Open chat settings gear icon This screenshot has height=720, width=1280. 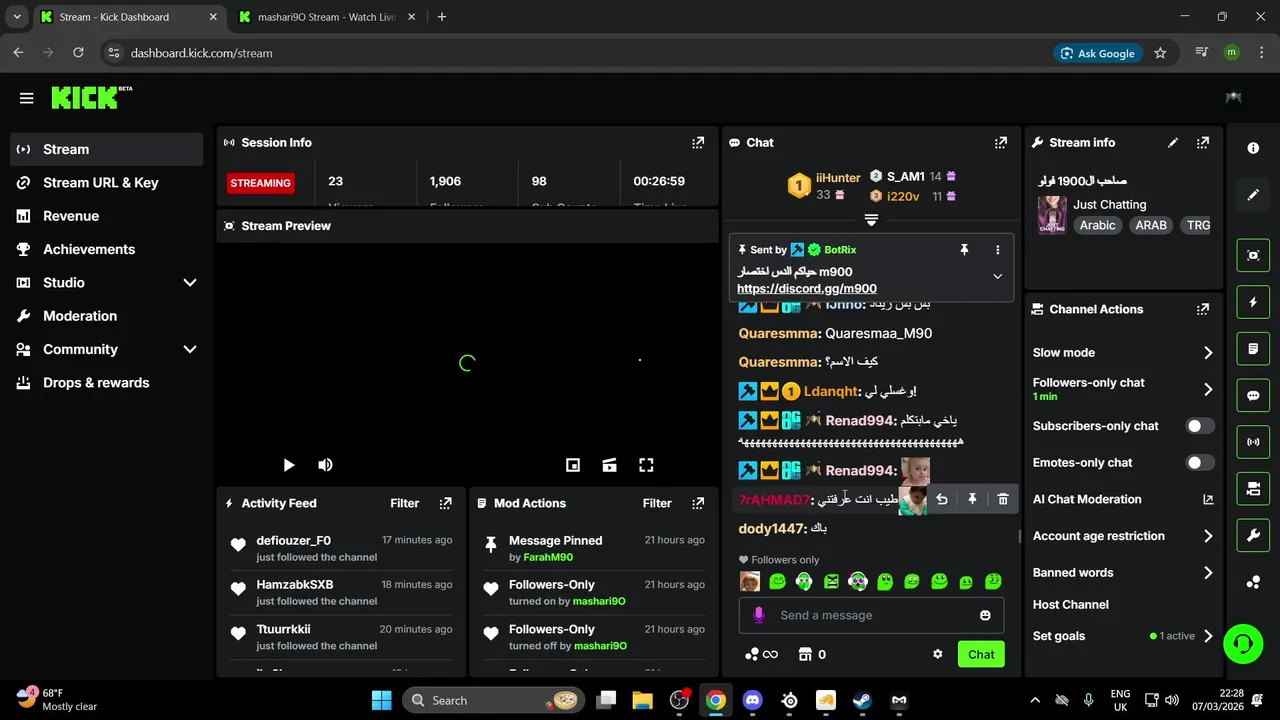pyautogui.click(x=938, y=654)
